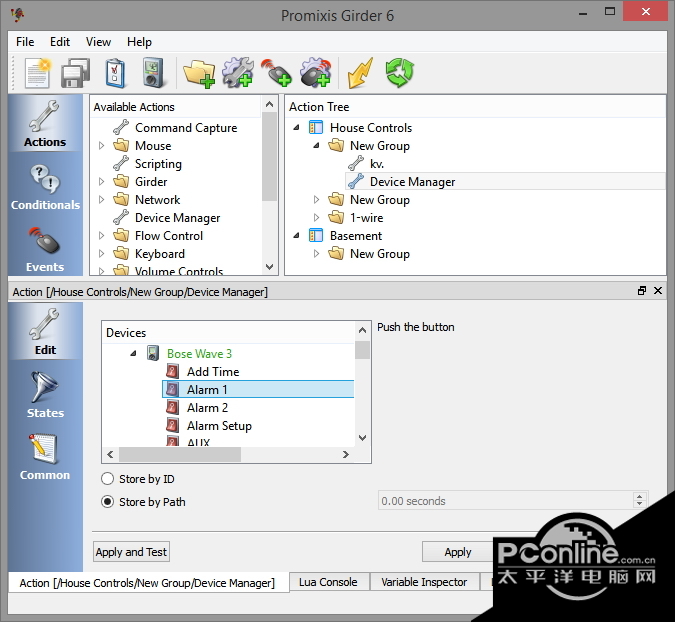This screenshot has width=675, height=622.
Task: Select the Edit pane in action editor
Action: coord(45,331)
